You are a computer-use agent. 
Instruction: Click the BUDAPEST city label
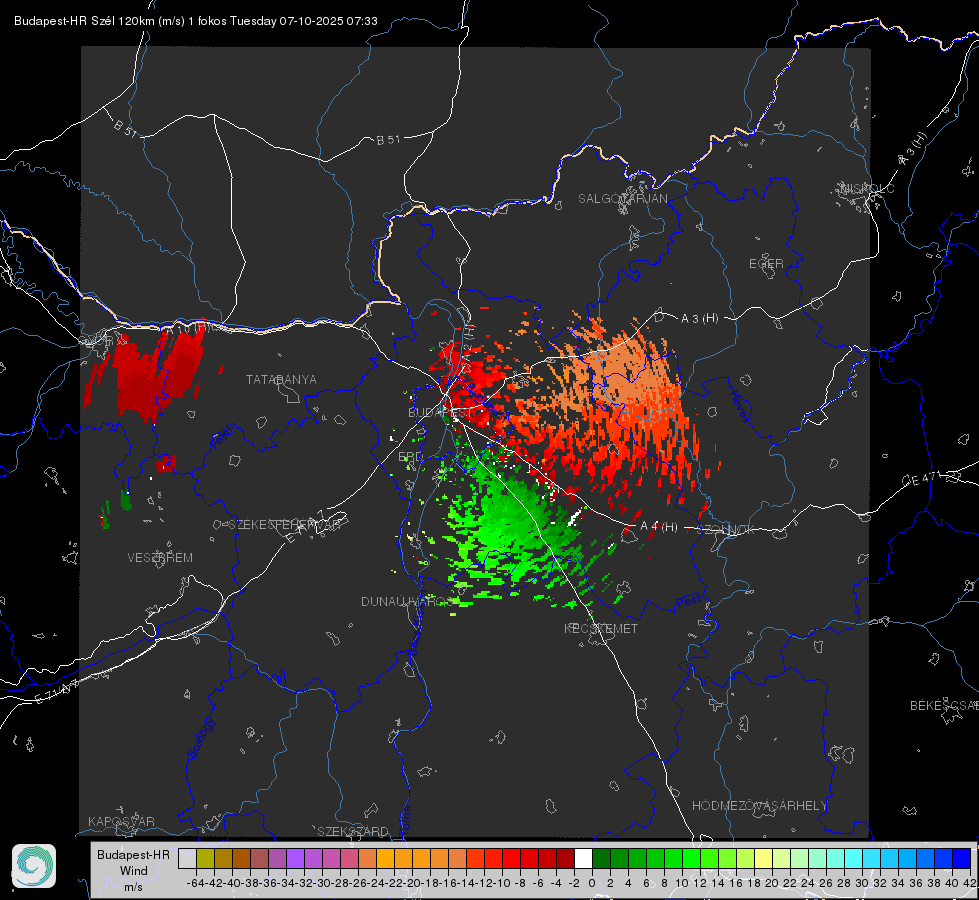(440, 412)
